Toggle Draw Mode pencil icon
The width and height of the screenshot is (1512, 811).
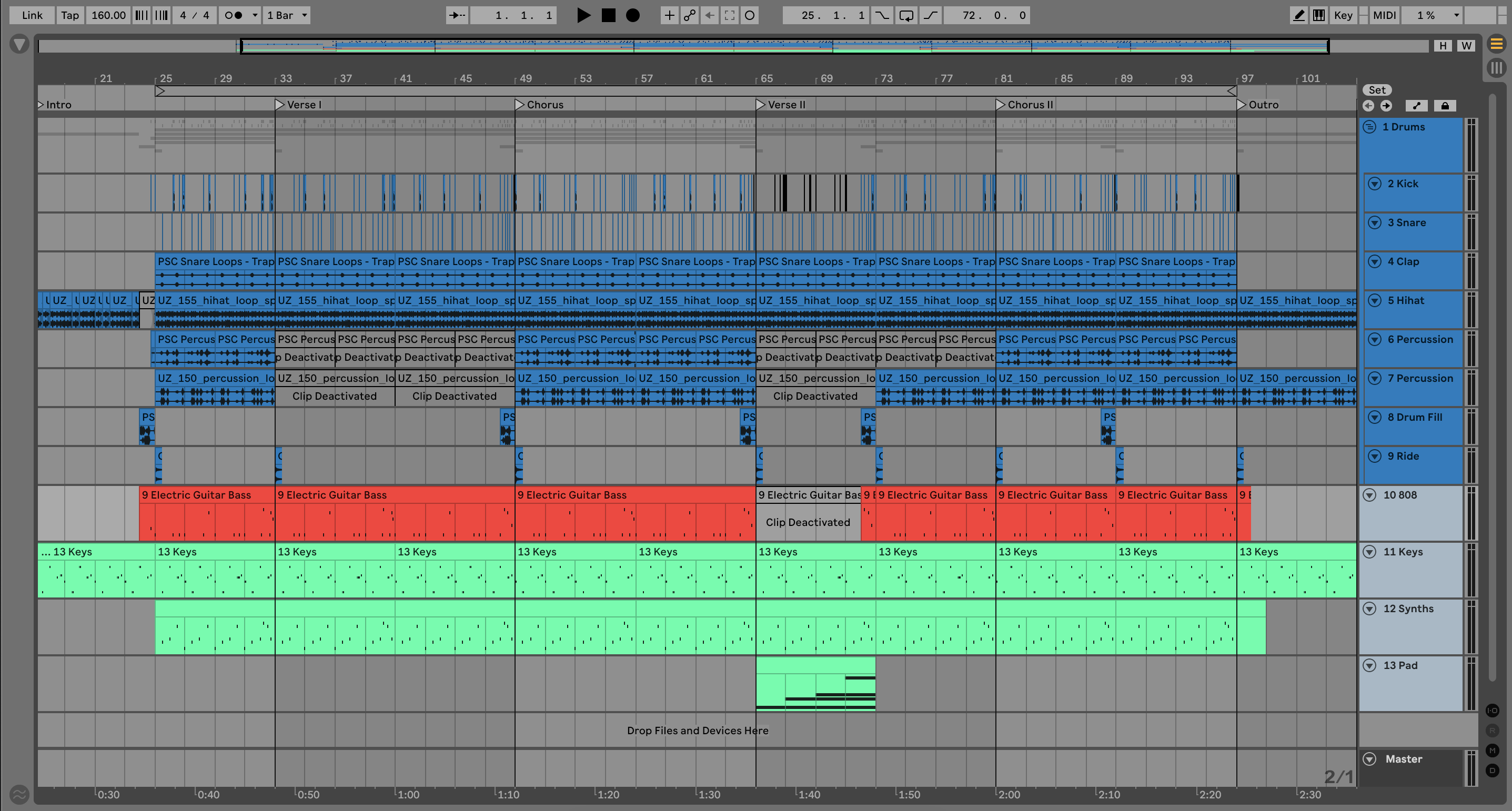(x=1299, y=15)
